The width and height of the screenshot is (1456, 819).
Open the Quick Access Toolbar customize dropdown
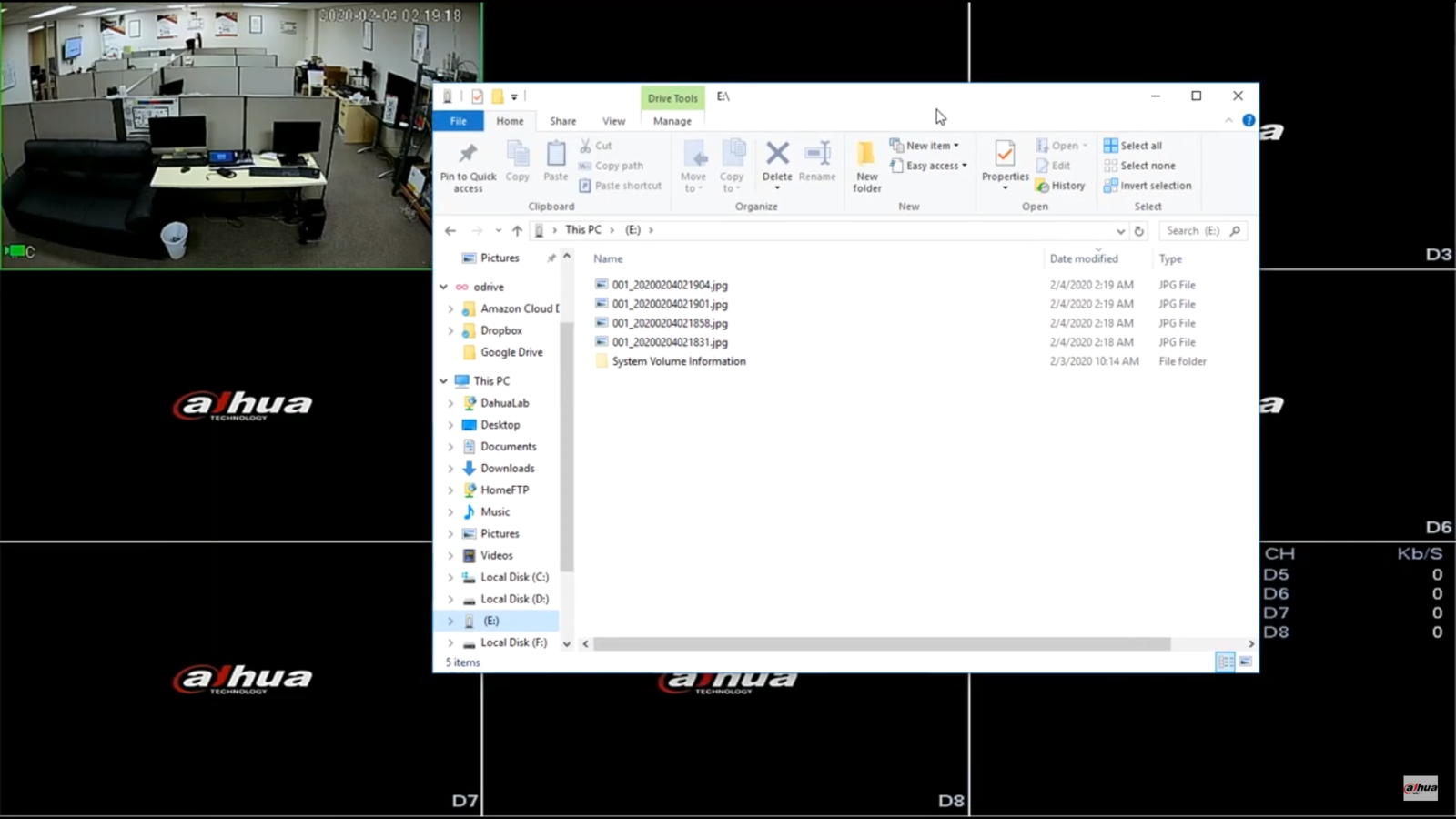click(x=514, y=96)
